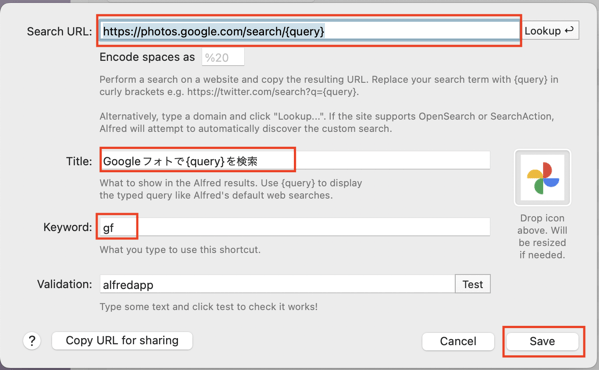Save the custom search

pos(542,341)
